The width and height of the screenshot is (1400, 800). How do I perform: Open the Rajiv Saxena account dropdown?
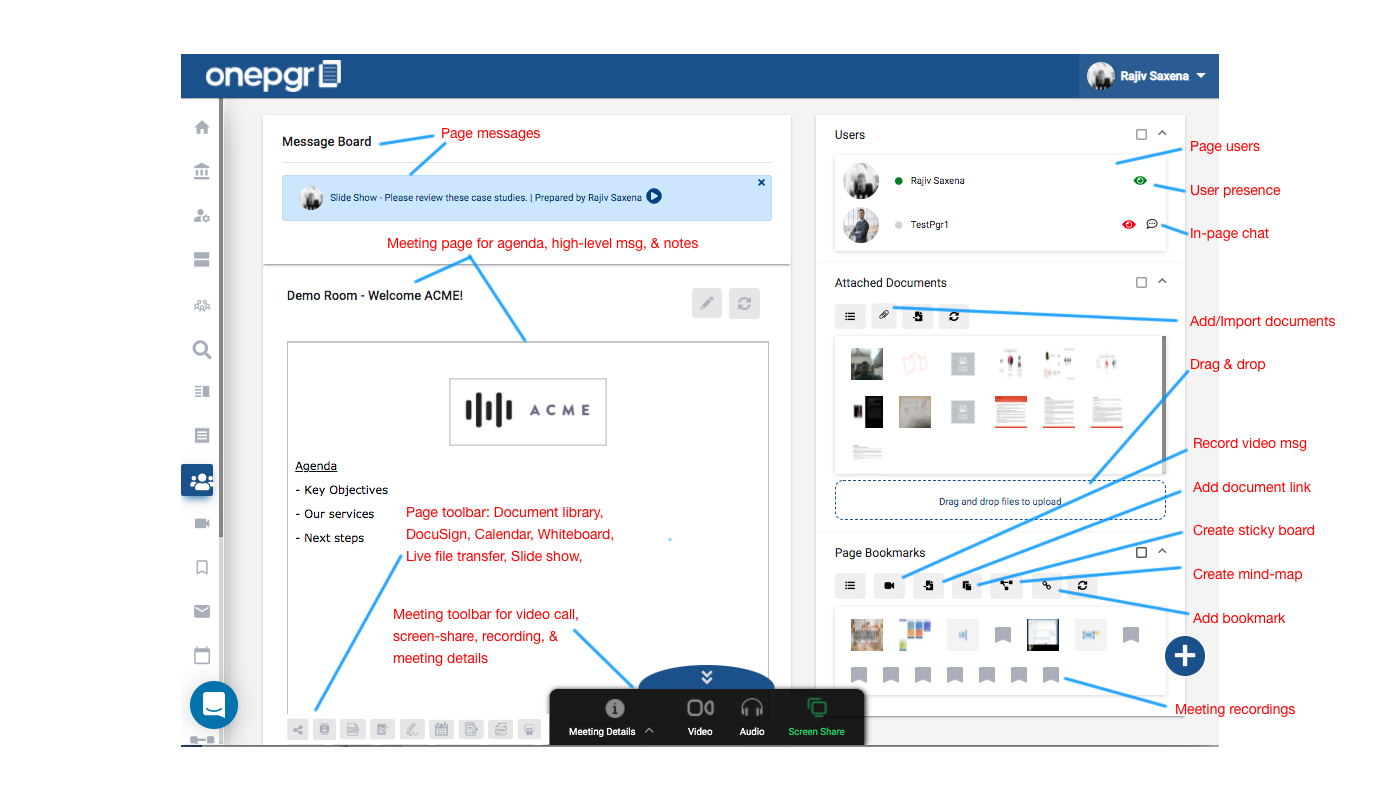click(x=1147, y=76)
